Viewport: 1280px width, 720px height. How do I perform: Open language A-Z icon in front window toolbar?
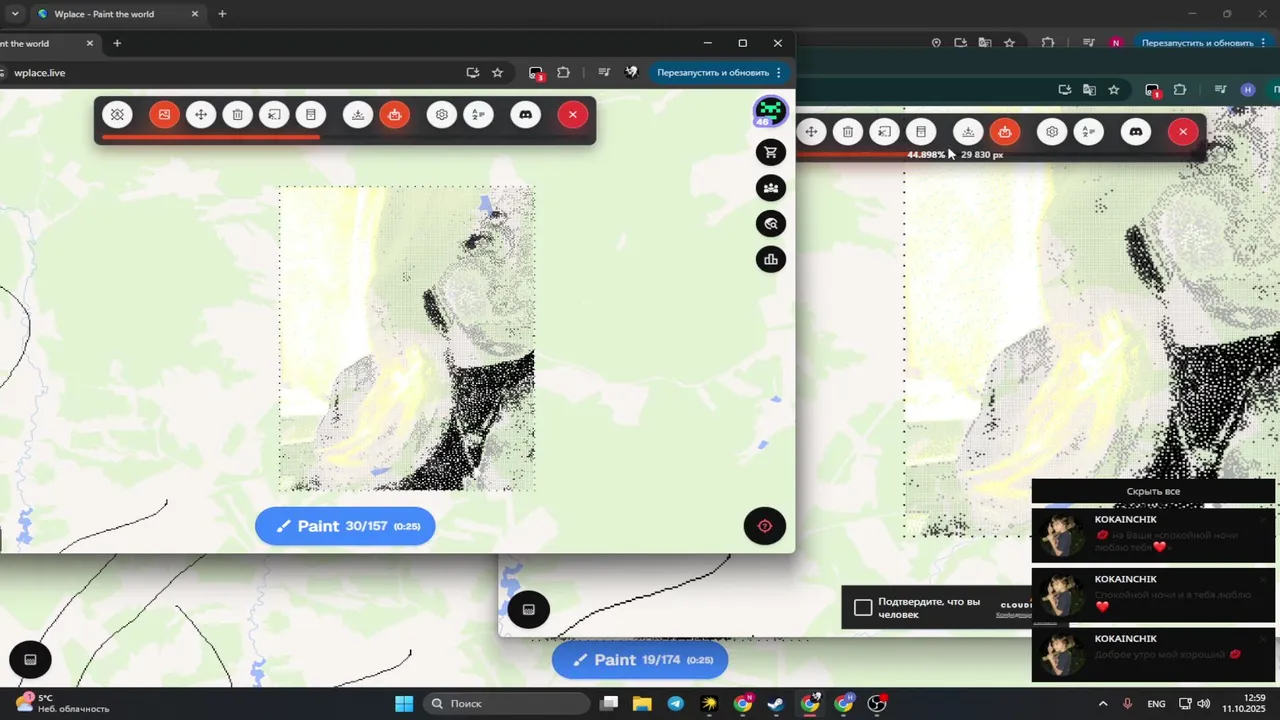coord(478,115)
